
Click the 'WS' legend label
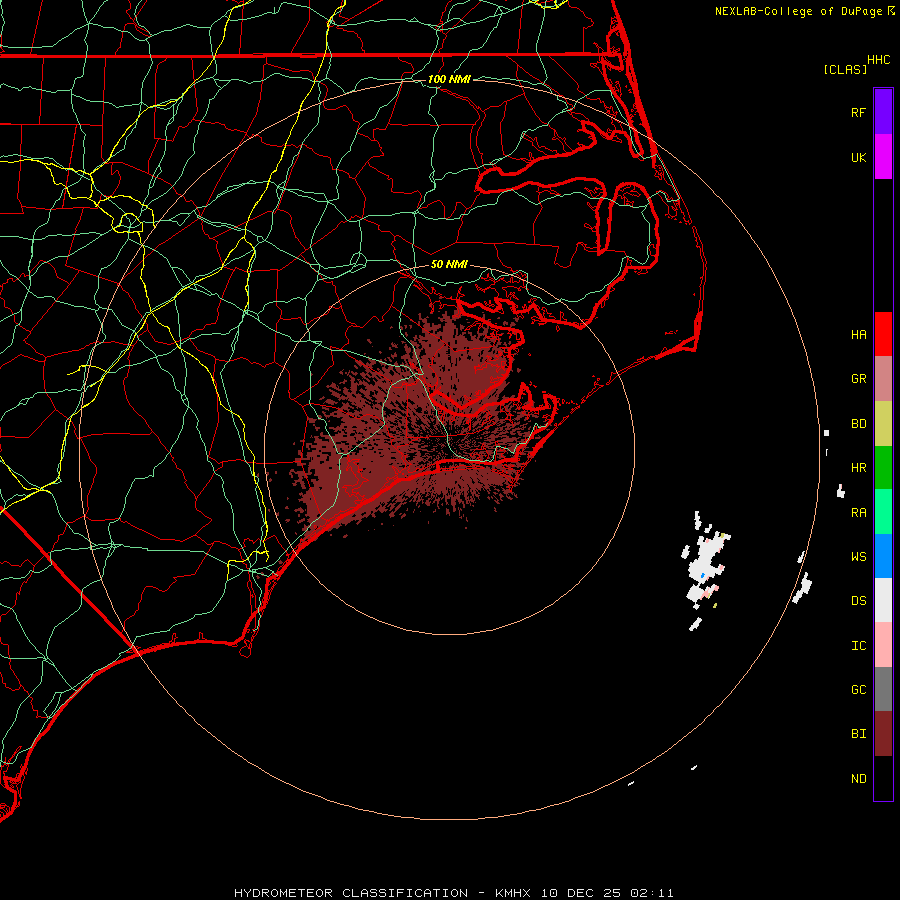tap(858, 557)
